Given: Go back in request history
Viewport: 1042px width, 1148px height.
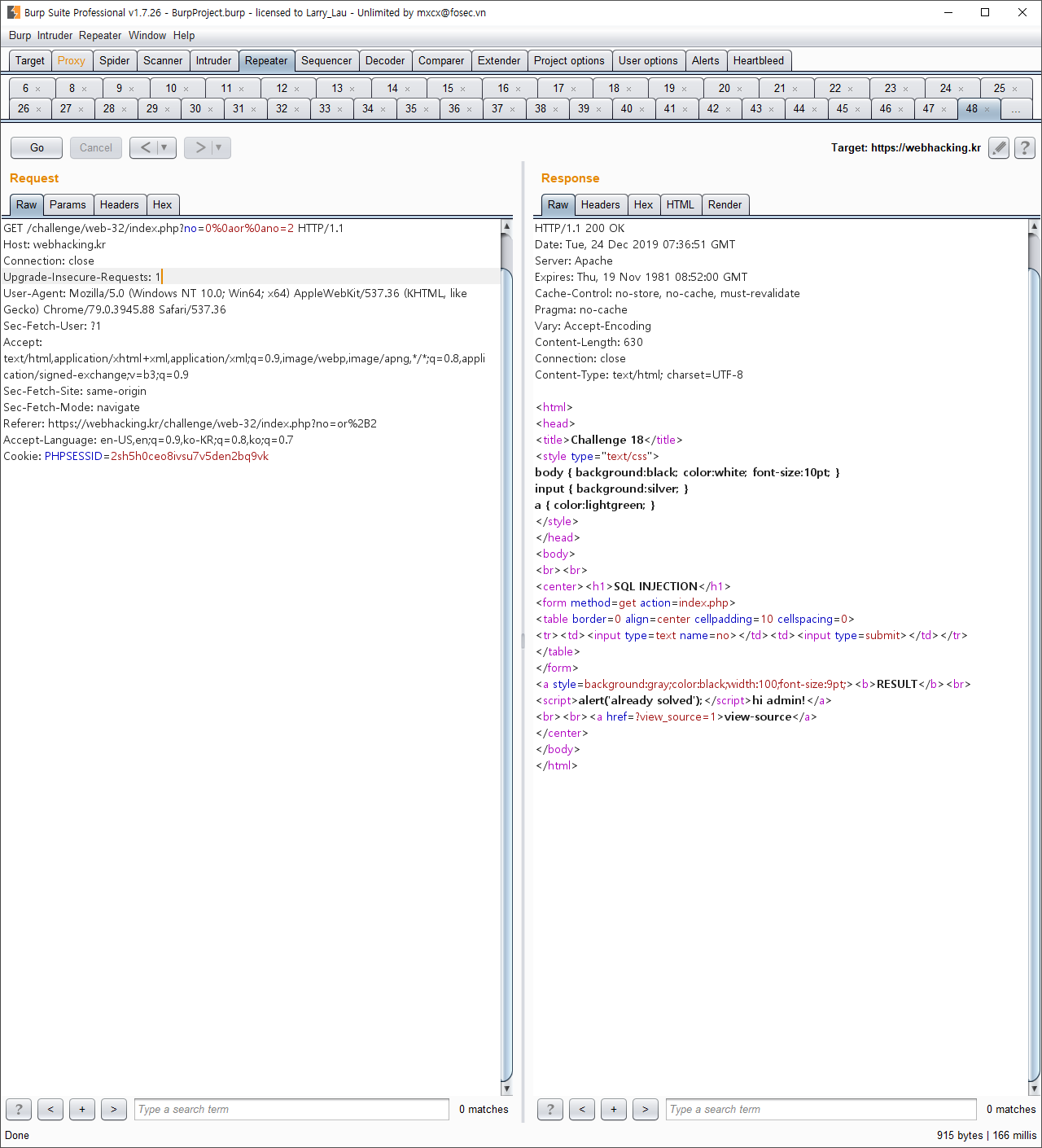Looking at the screenshot, I should [x=144, y=147].
